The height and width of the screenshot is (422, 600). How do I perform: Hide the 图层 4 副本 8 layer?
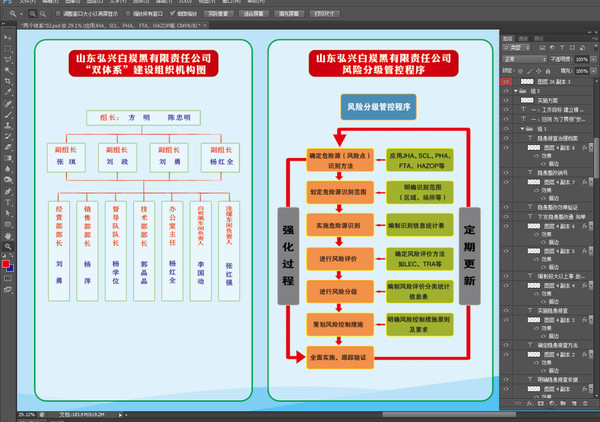click(506, 148)
